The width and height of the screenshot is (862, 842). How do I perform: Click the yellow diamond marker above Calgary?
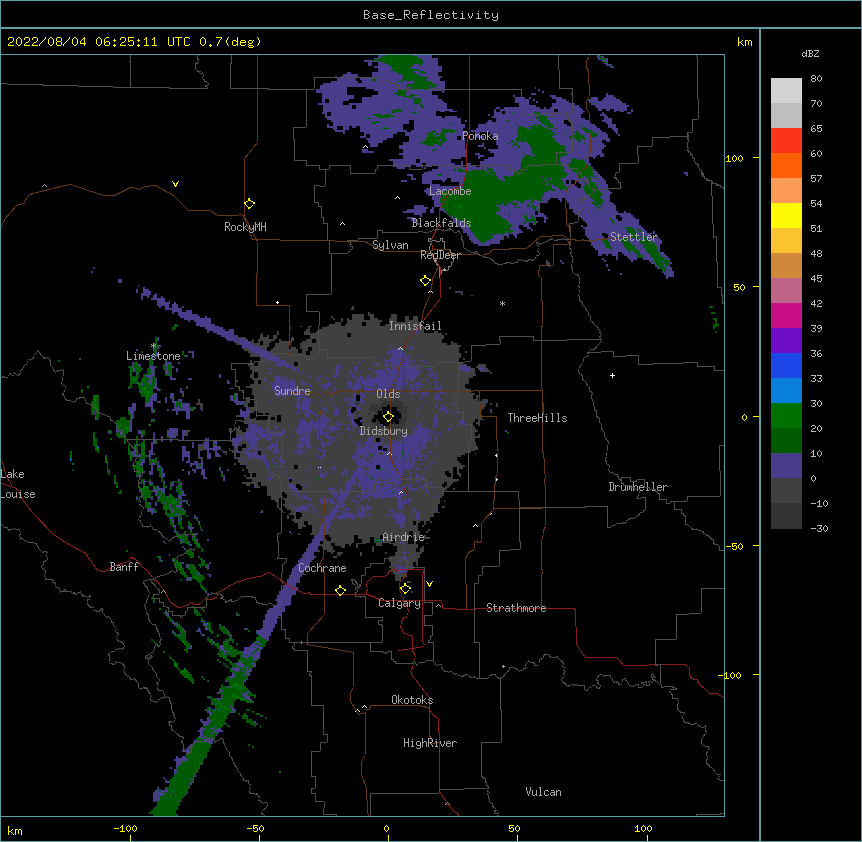point(405,589)
